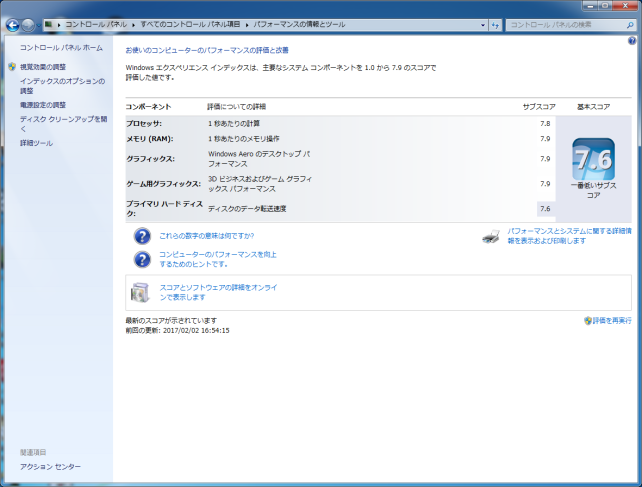Screen dimensions: 642x487
Task: Minimize the Control Panel window
Action: click(x=590, y=5)
